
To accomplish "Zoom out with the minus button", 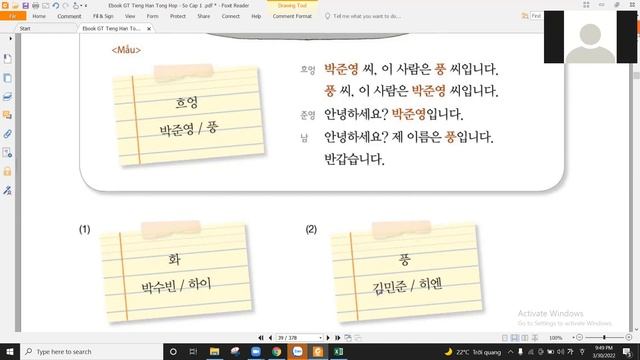I will pyautogui.click(x=579, y=337).
